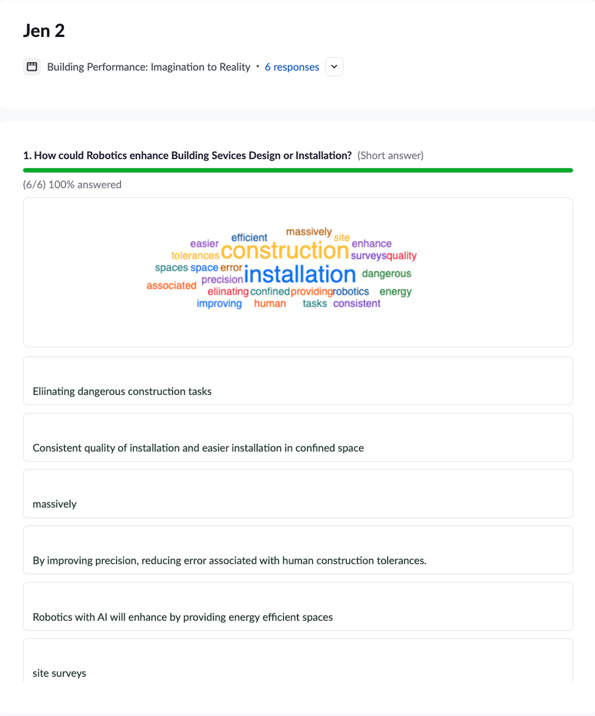Click the webinar calendar icon beside the title
Viewport: 595px width, 716px height.
click(32, 67)
